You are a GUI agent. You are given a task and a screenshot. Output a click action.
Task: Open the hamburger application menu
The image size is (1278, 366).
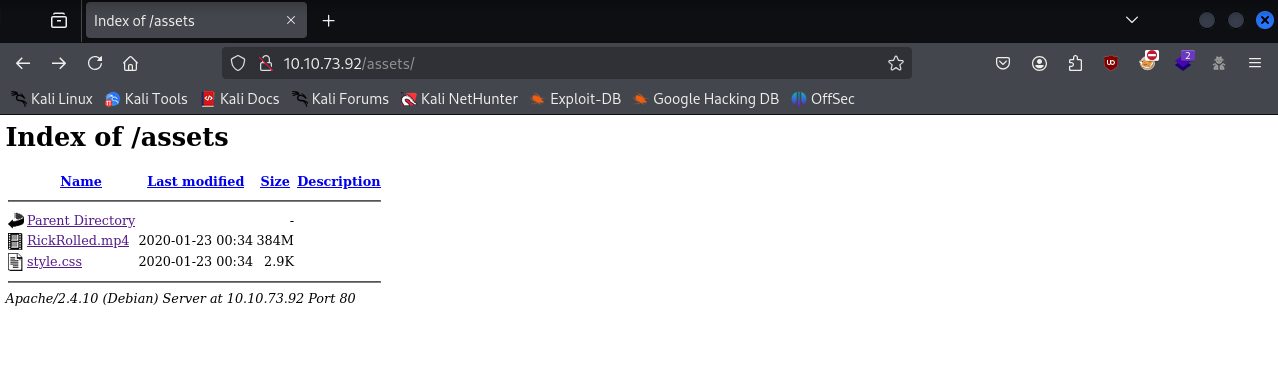pos(1255,63)
